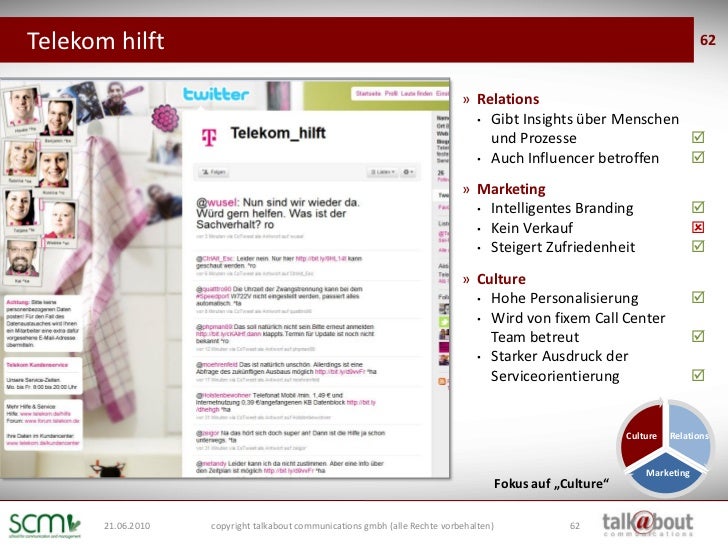Click the orange RSS icon in the Twitter sidebar
Screen dimensions: 728x546
pyautogui.click(x=442, y=382)
